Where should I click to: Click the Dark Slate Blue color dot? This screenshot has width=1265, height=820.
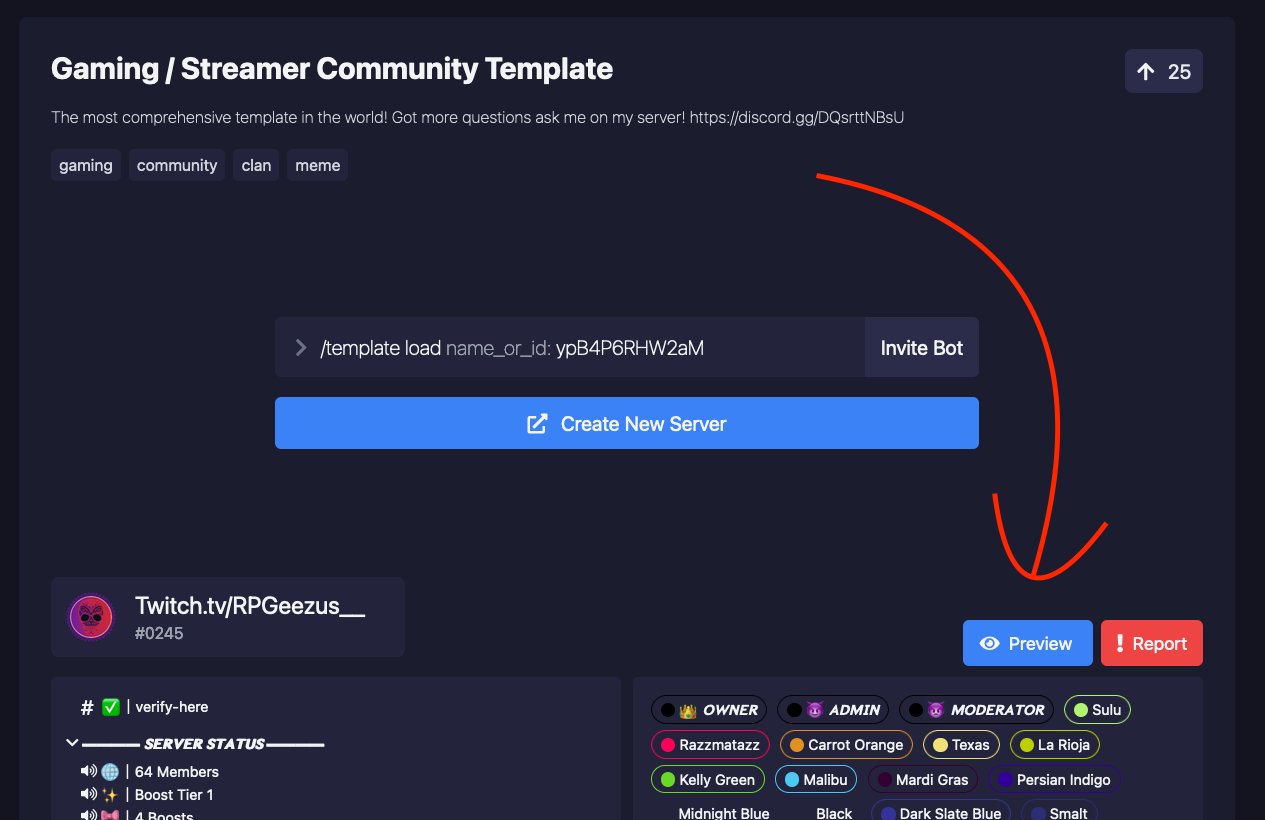click(888, 814)
